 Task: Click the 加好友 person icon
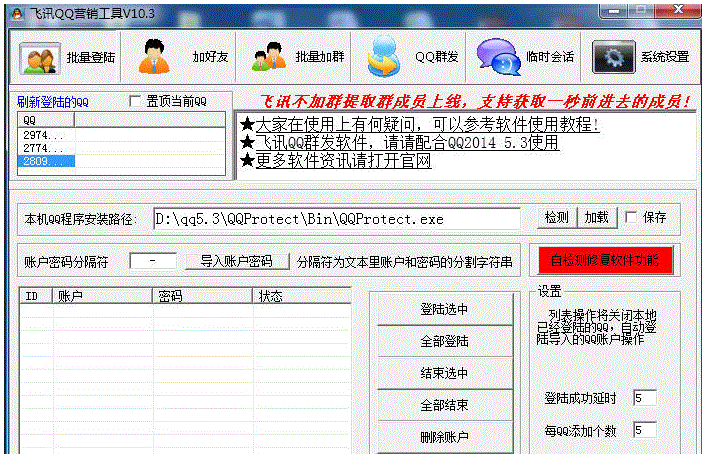click(154, 56)
